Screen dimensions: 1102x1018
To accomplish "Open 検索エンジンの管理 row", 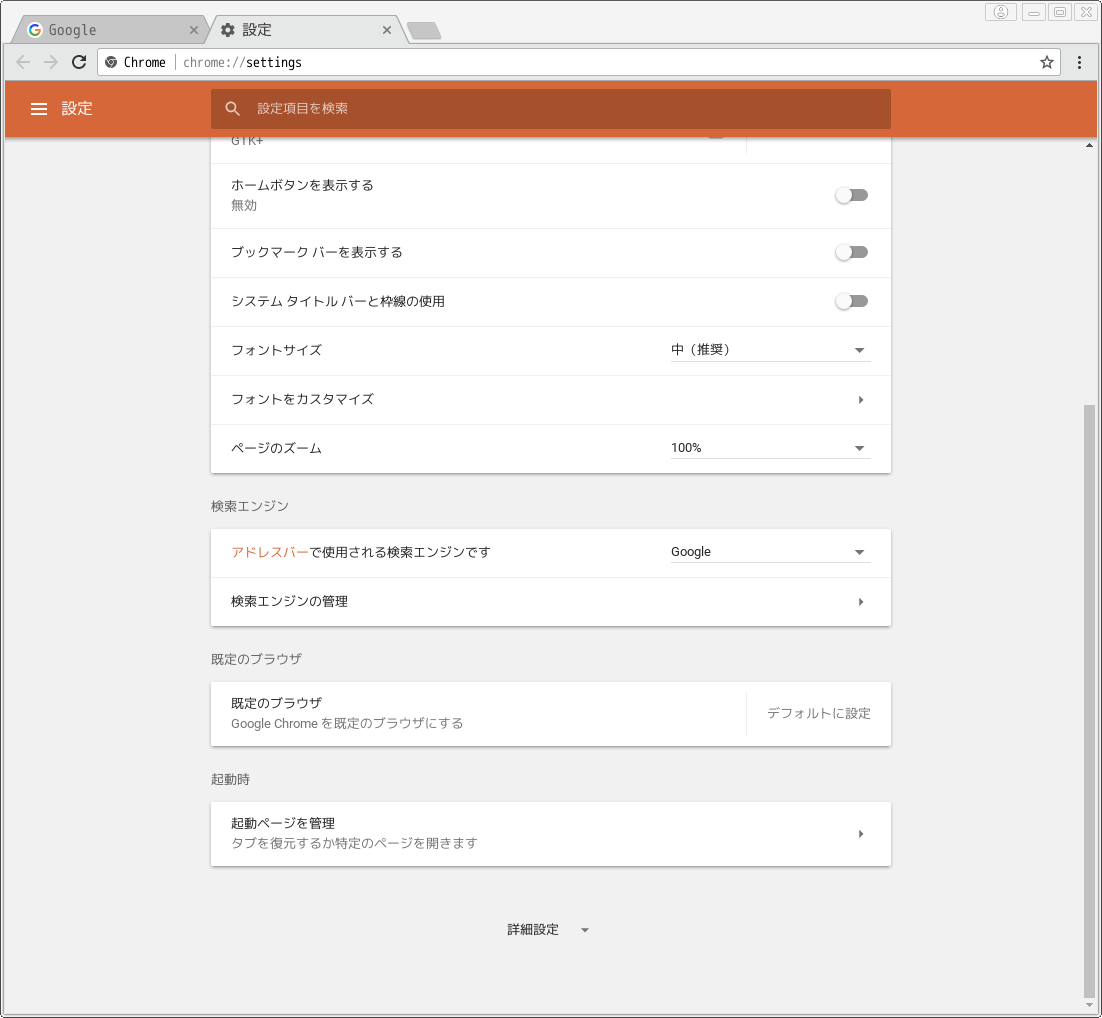I will [550, 602].
